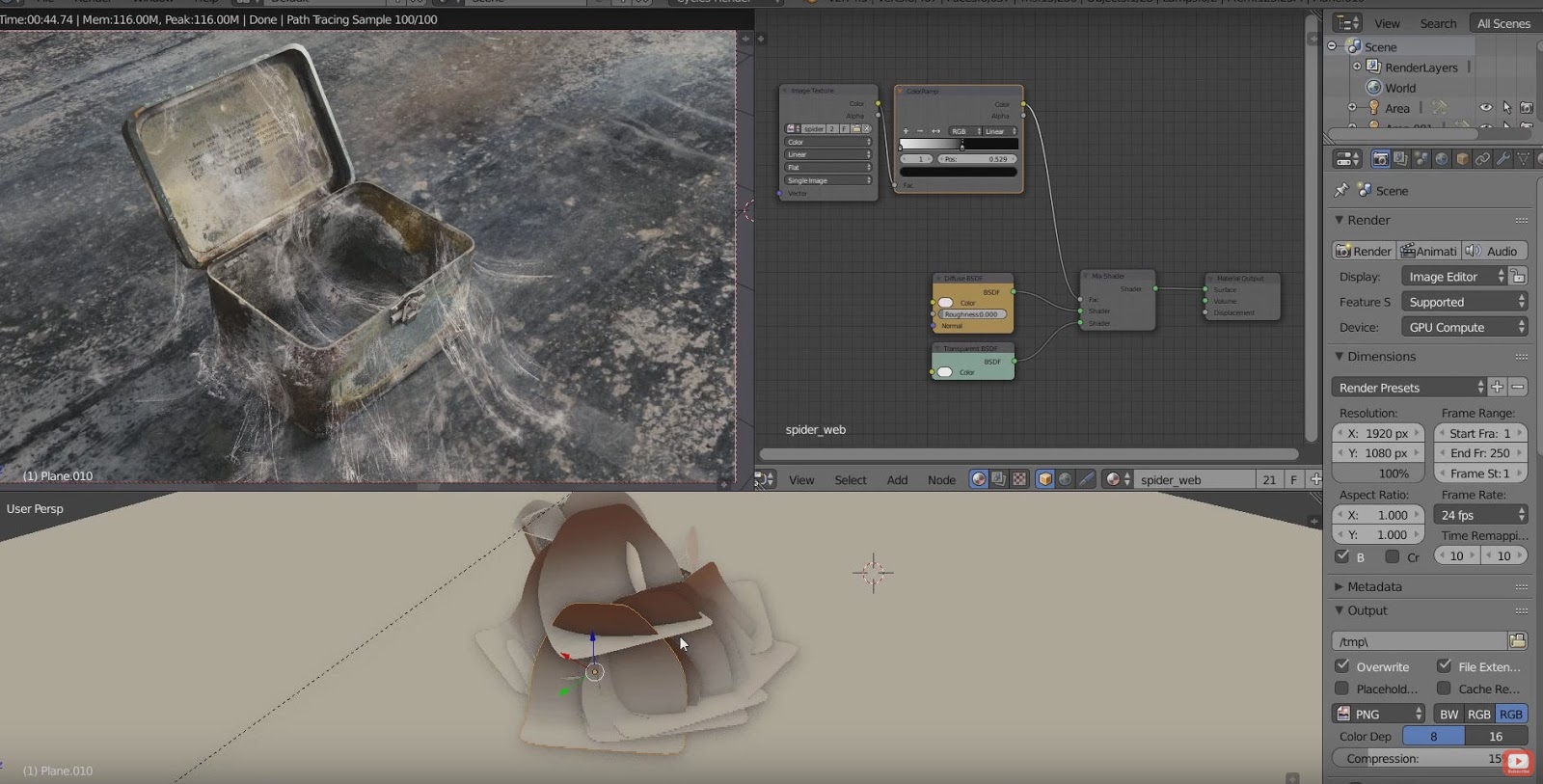1543x784 pixels.
Task: Add a new material plus icon in node header
Action: (x=1314, y=479)
